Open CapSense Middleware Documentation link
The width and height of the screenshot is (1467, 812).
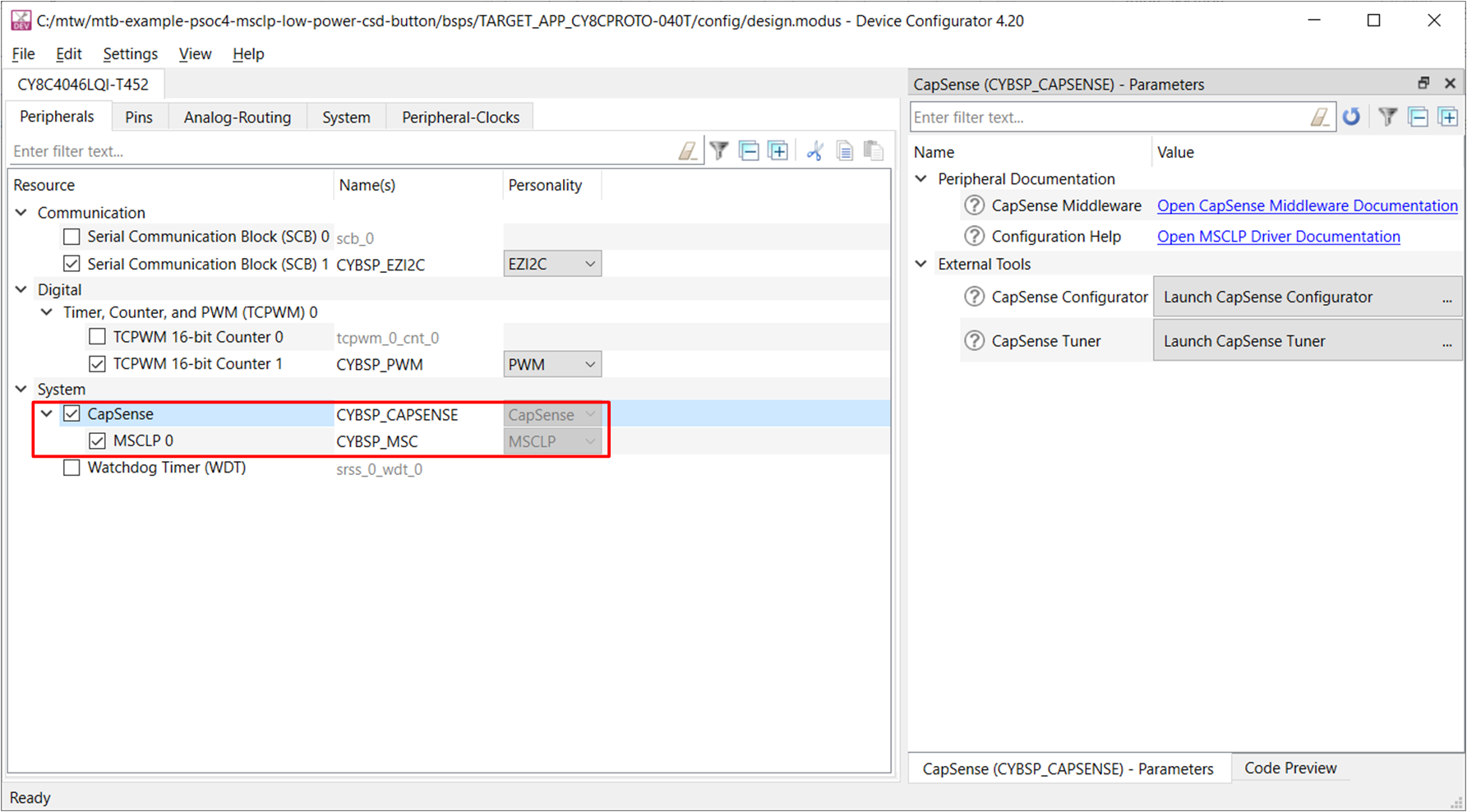(x=1307, y=205)
